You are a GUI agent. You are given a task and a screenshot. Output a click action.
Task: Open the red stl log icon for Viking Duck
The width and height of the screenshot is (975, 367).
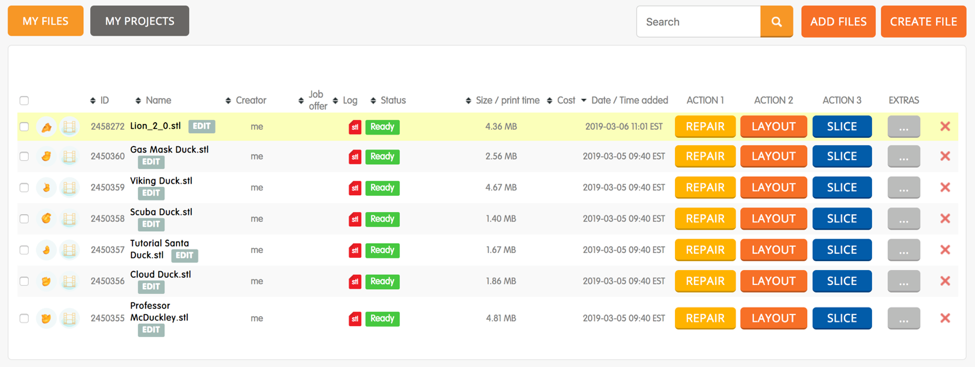[x=355, y=187]
